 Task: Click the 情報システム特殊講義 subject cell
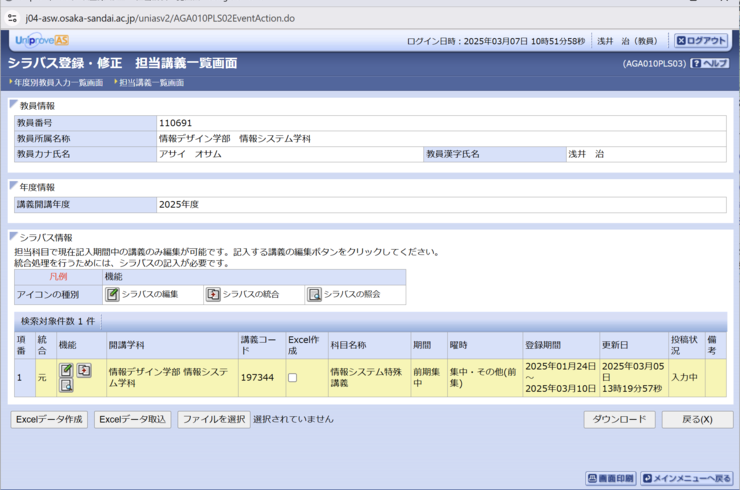(369, 378)
